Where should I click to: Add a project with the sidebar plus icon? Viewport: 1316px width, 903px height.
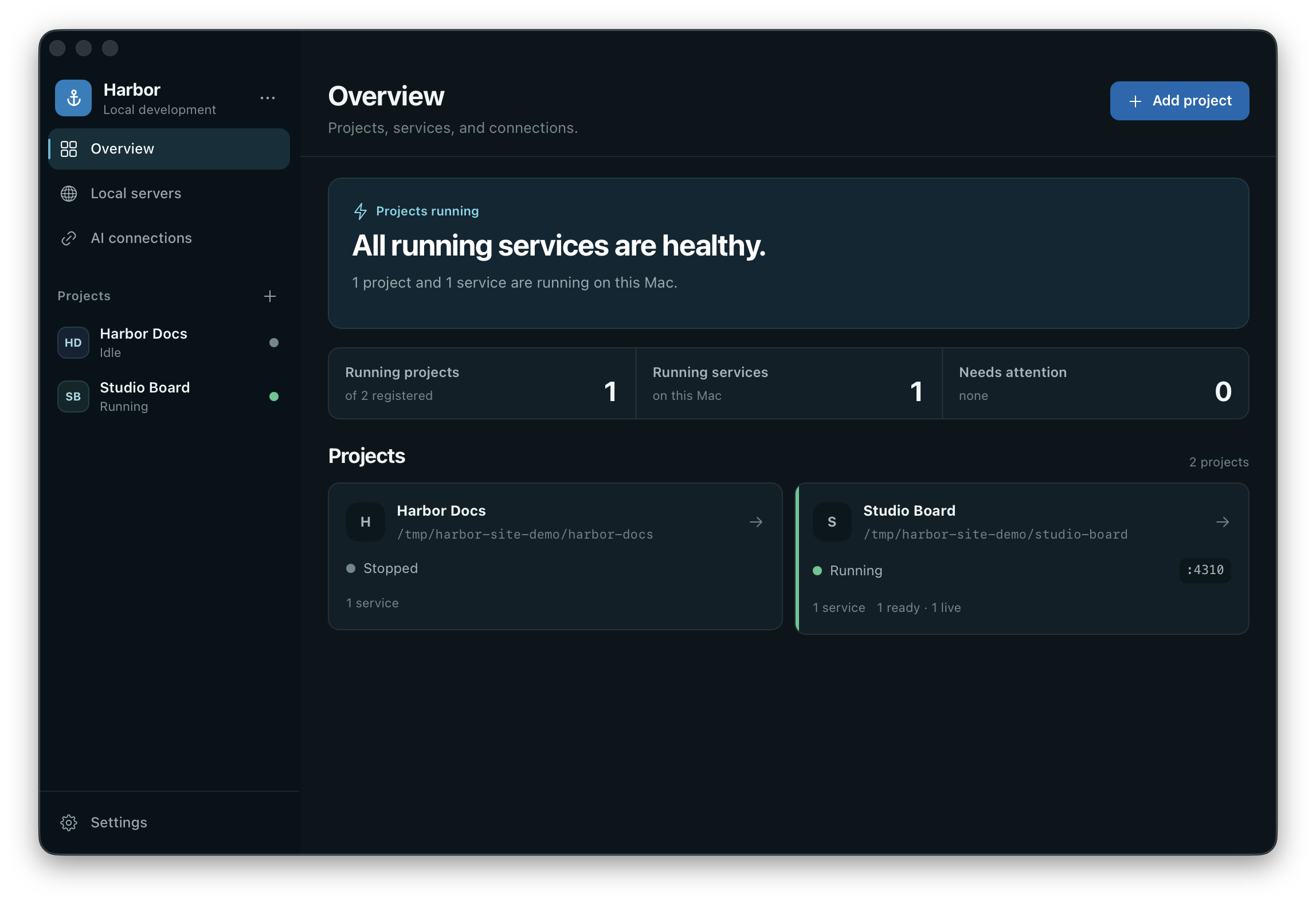click(x=270, y=296)
